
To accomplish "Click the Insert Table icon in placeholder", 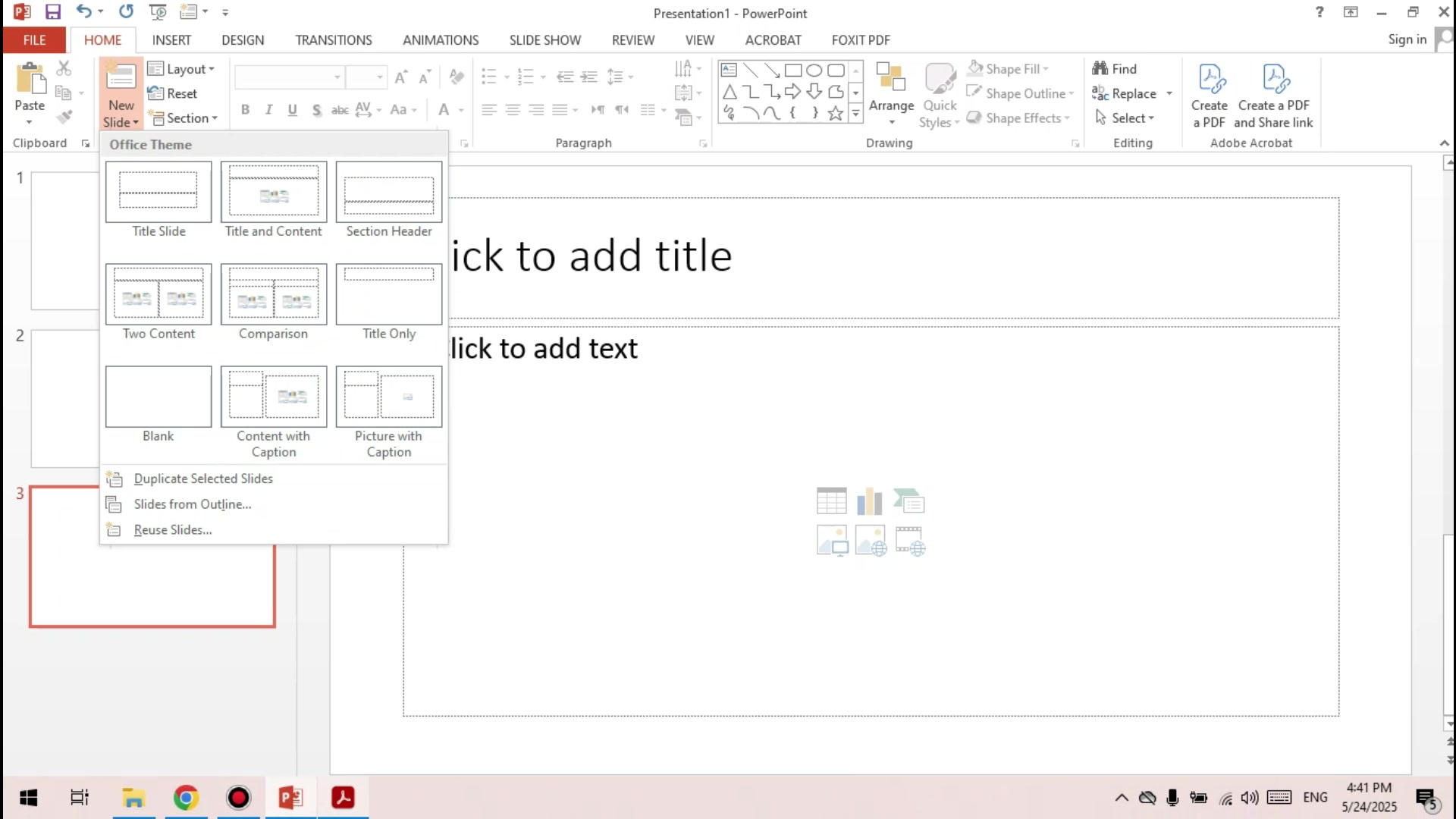I will click(831, 501).
